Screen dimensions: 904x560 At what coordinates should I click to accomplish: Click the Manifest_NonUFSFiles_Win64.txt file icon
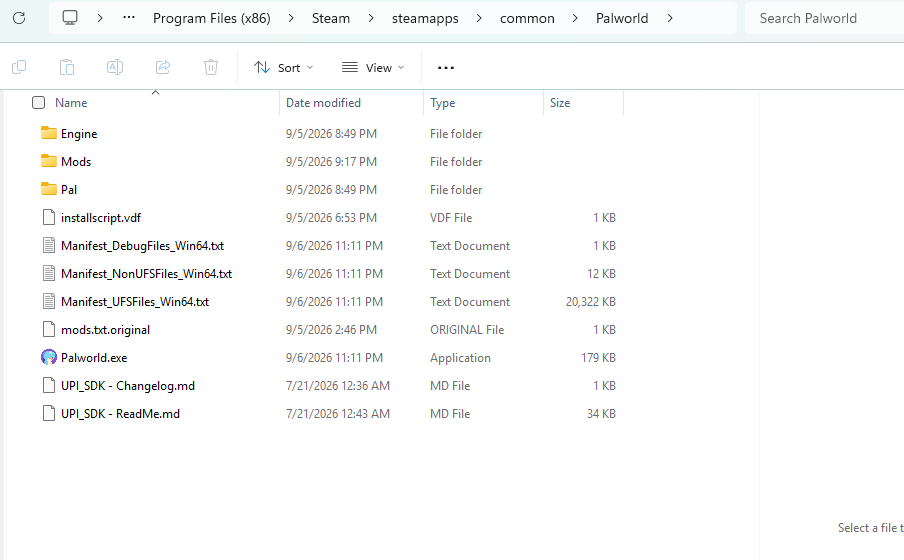coord(49,273)
